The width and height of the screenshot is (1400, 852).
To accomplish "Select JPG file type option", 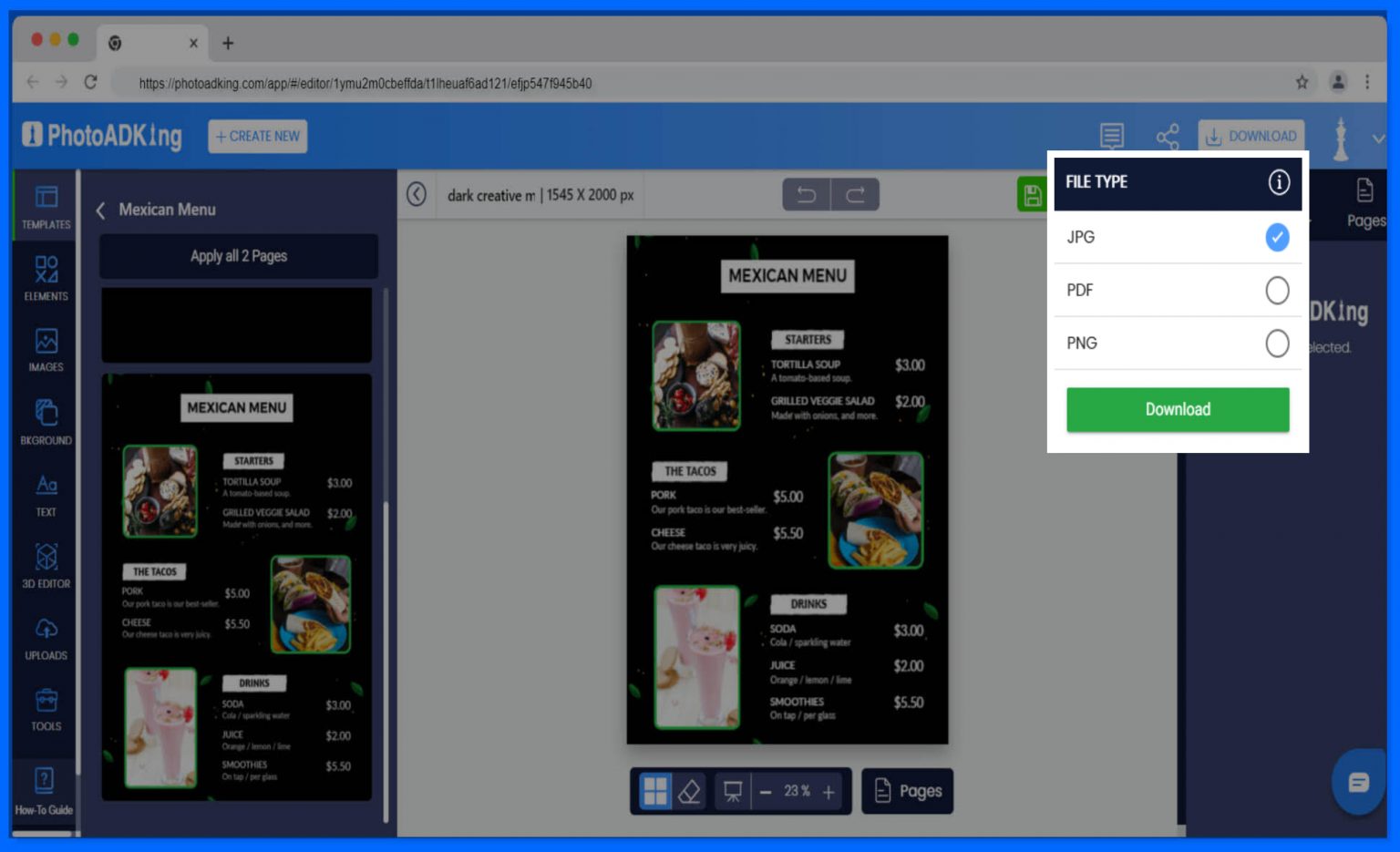I will click(1277, 237).
